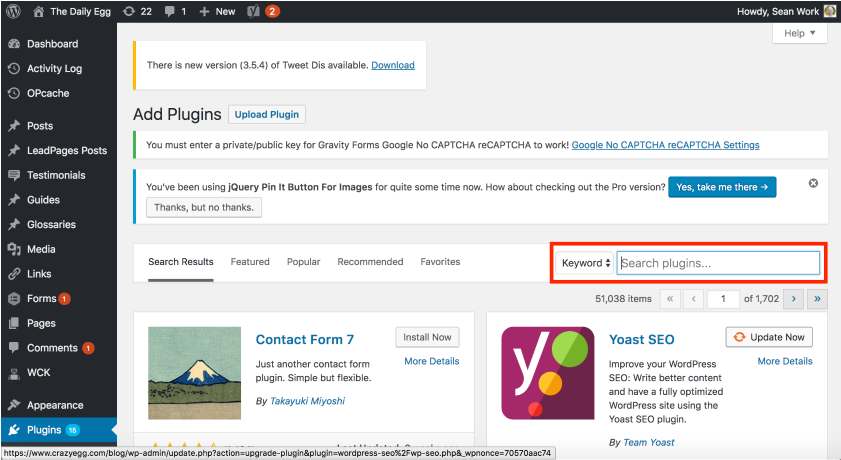Open LeadPages Posts section
This screenshot has width=841, height=460.
67,151
